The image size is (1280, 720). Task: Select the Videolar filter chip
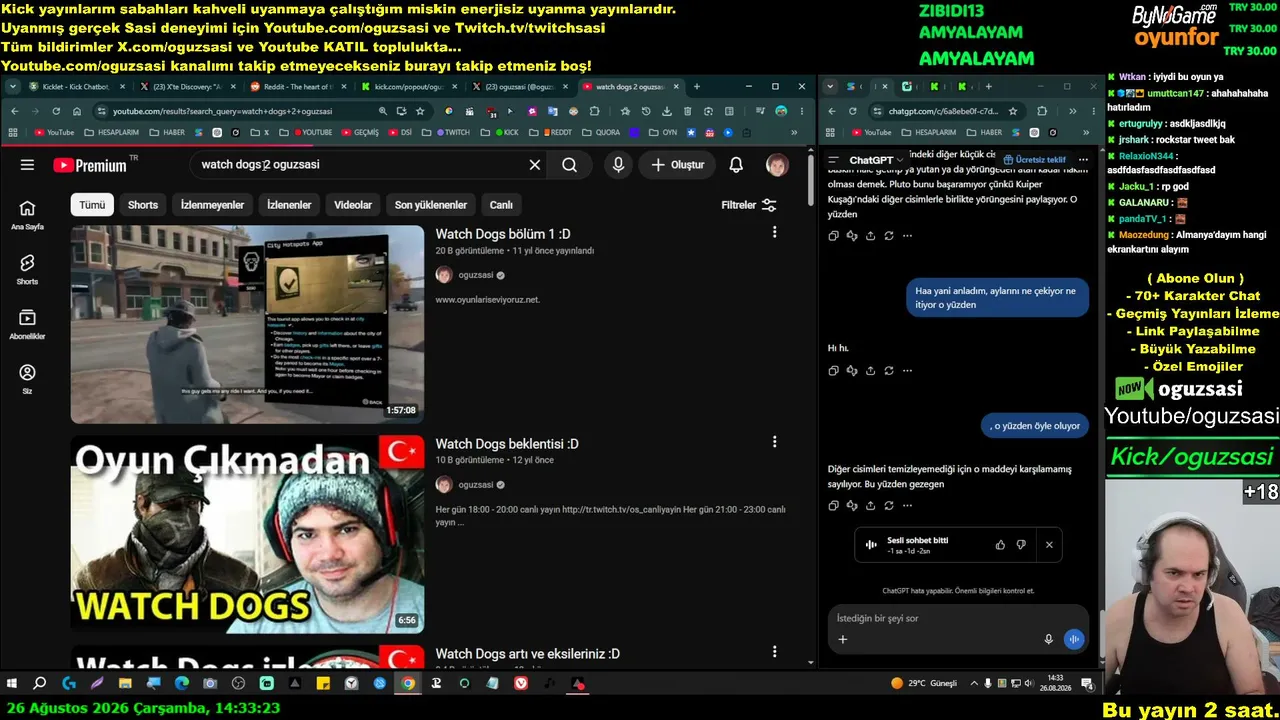click(353, 205)
